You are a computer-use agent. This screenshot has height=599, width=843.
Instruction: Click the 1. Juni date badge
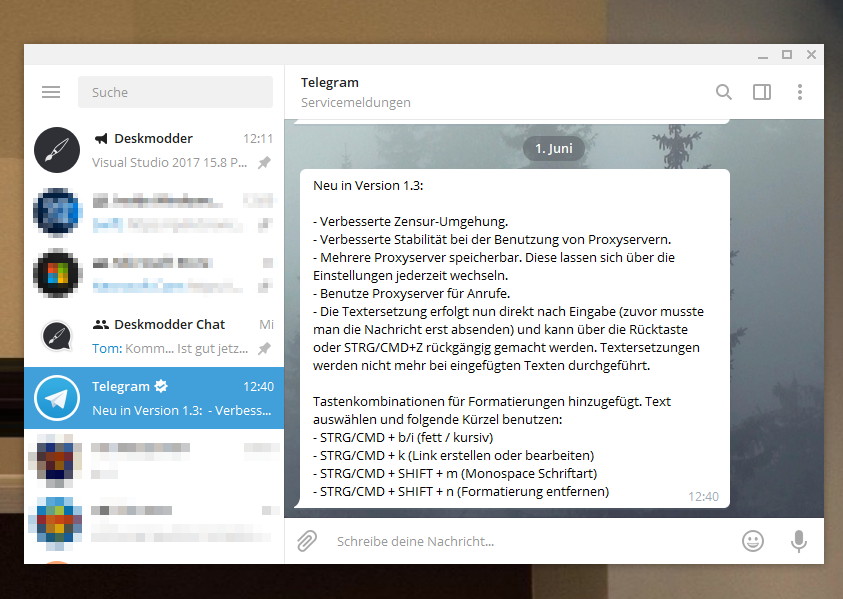click(554, 148)
